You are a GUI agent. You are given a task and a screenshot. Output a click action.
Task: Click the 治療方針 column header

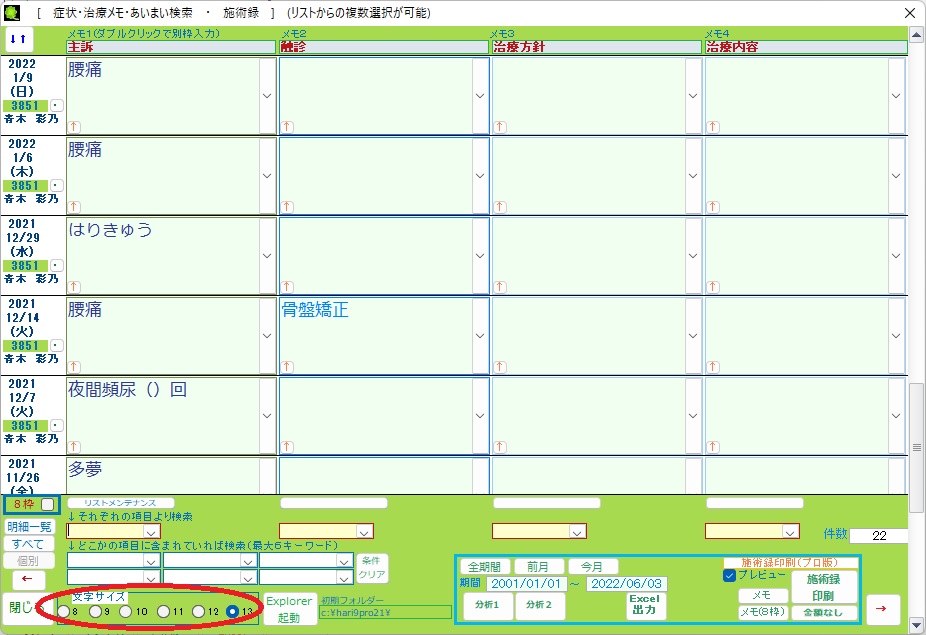[597, 47]
